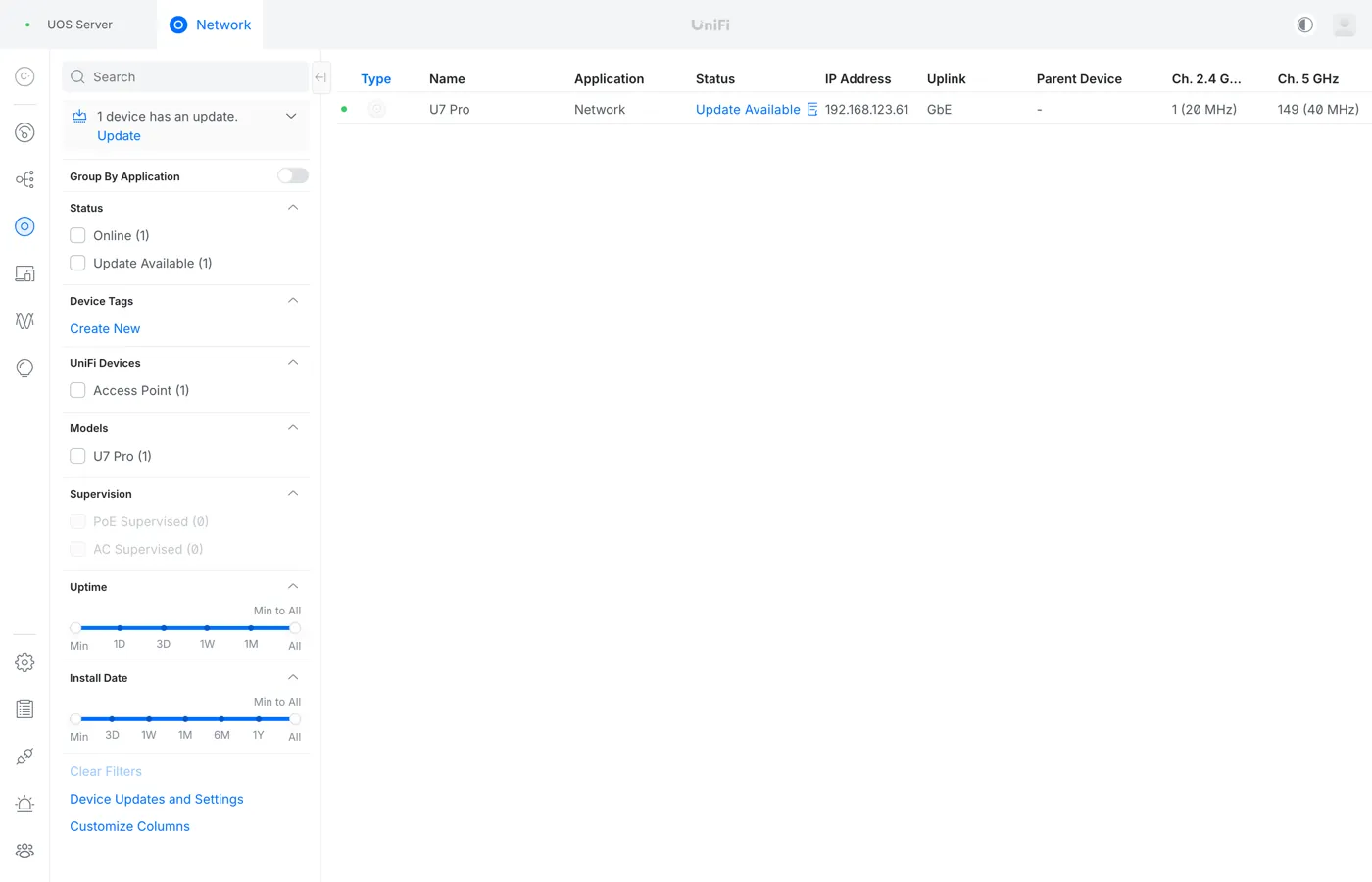Open the plug connector icon in sidebar
Image resolution: width=1372 pixels, height=882 pixels.
pyautogui.click(x=24, y=757)
